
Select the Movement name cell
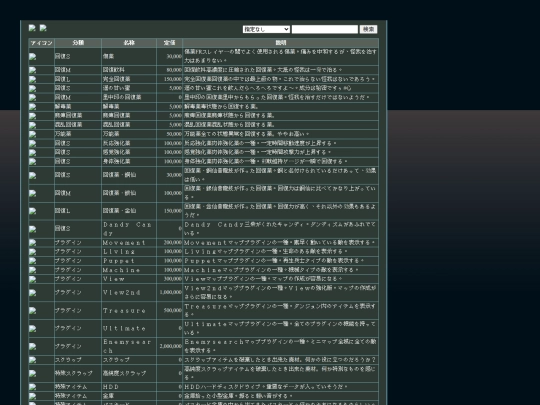tap(129, 242)
